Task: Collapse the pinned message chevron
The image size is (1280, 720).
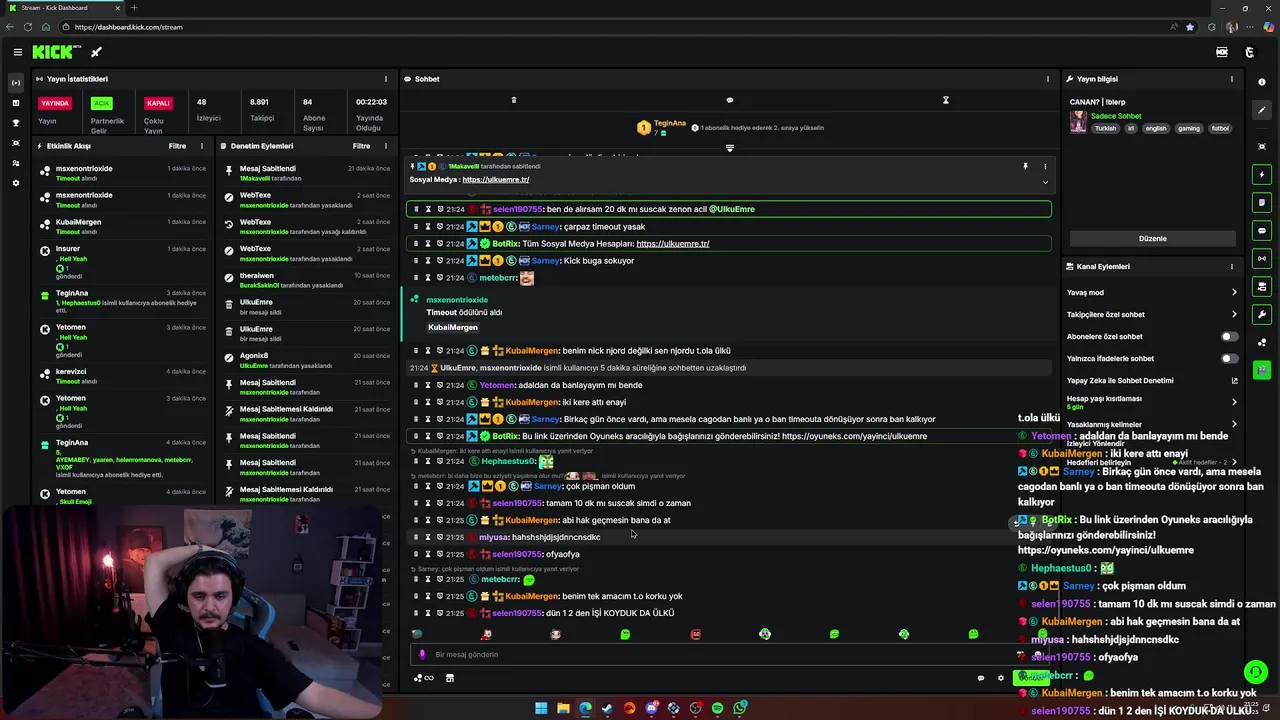Action: 1045,182
